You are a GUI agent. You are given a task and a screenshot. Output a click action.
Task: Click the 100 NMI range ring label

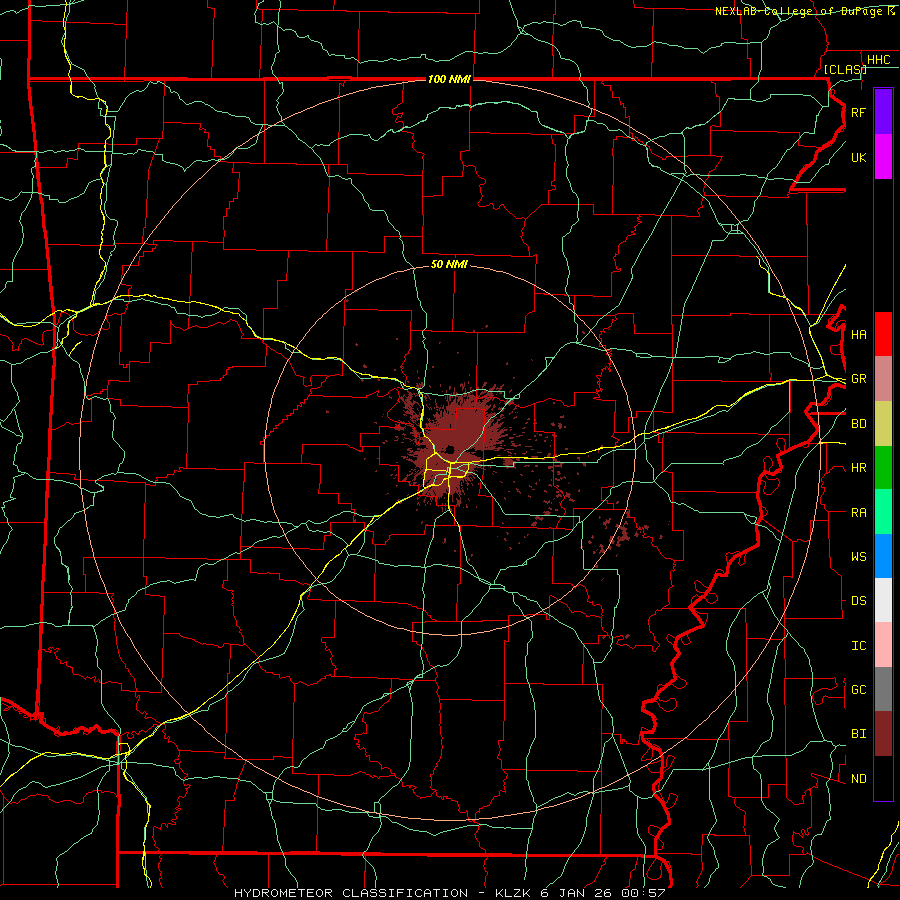pos(449,79)
